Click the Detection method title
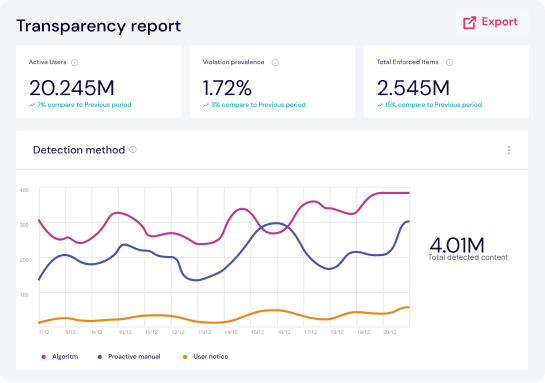This screenshot has width=545, height=383. 79,150
